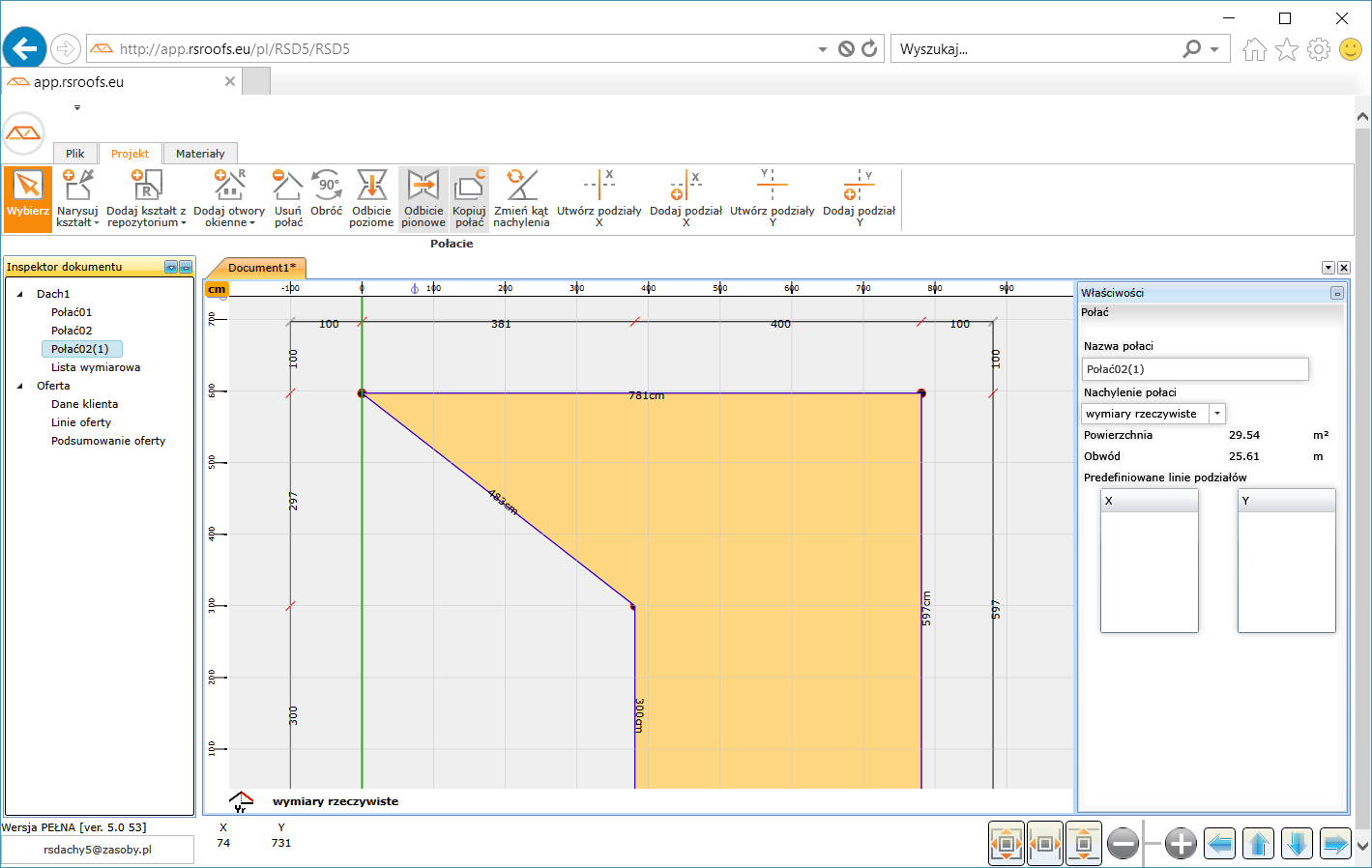Toggle the cm unit button on ruler

tap(217, 289)
